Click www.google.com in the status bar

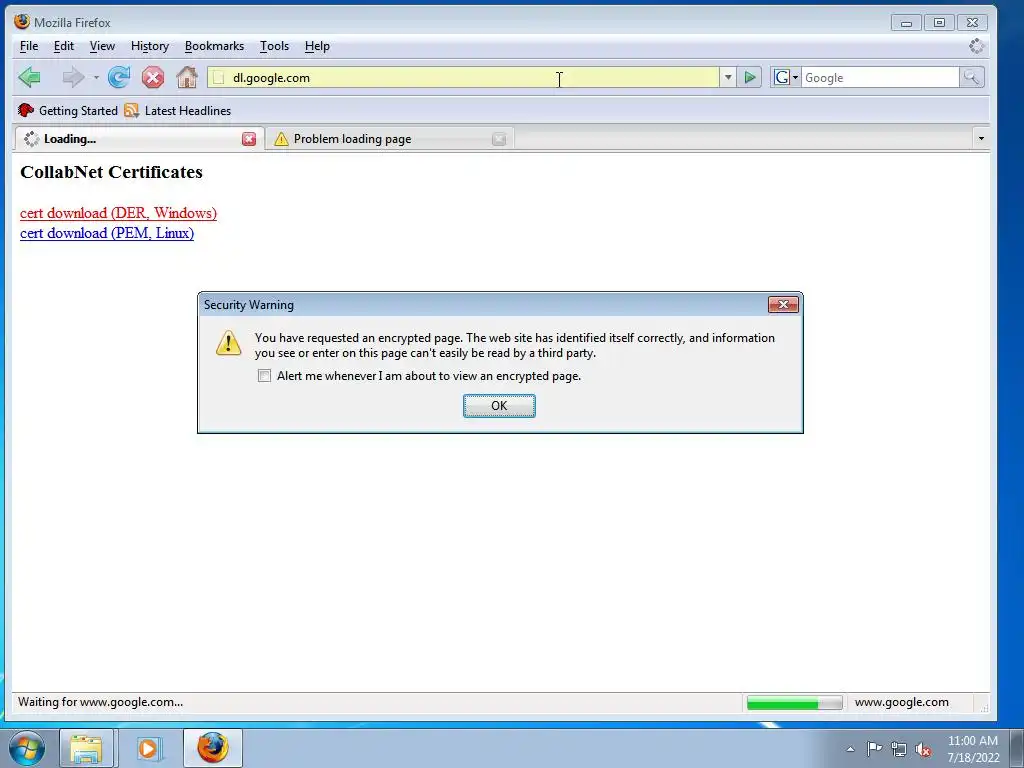(x=901, y=702)
